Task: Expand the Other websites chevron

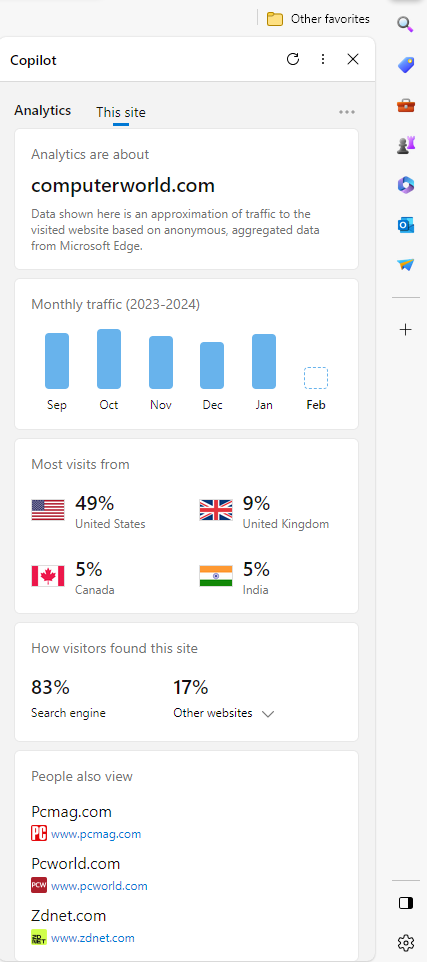Action: (267, 714)
